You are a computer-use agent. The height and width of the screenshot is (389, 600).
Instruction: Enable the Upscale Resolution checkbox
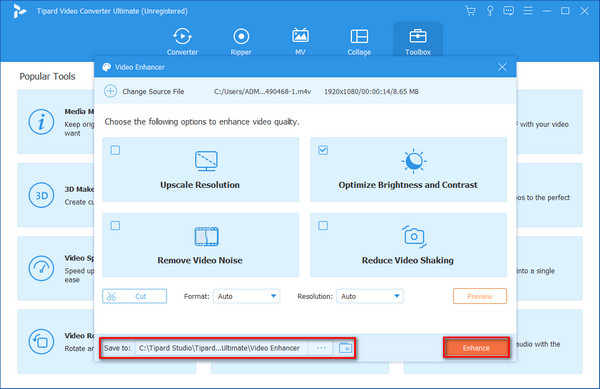click(115, 150)
